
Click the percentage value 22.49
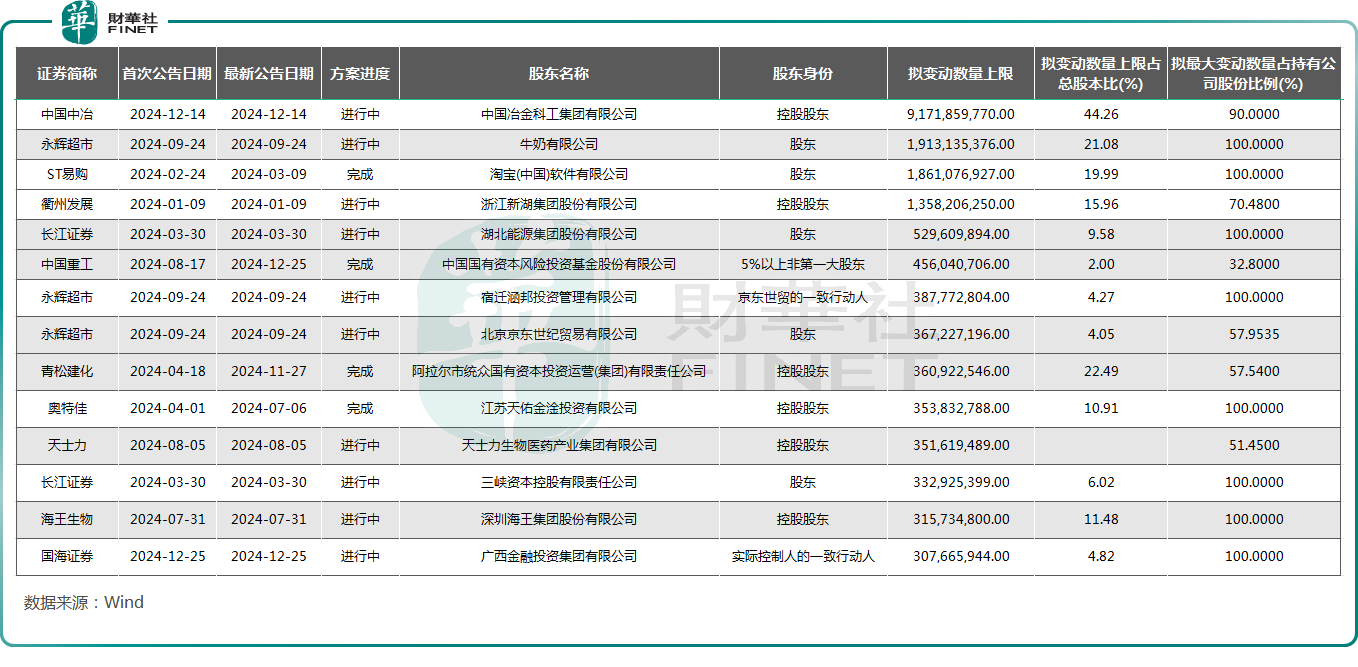(1100, 371)
